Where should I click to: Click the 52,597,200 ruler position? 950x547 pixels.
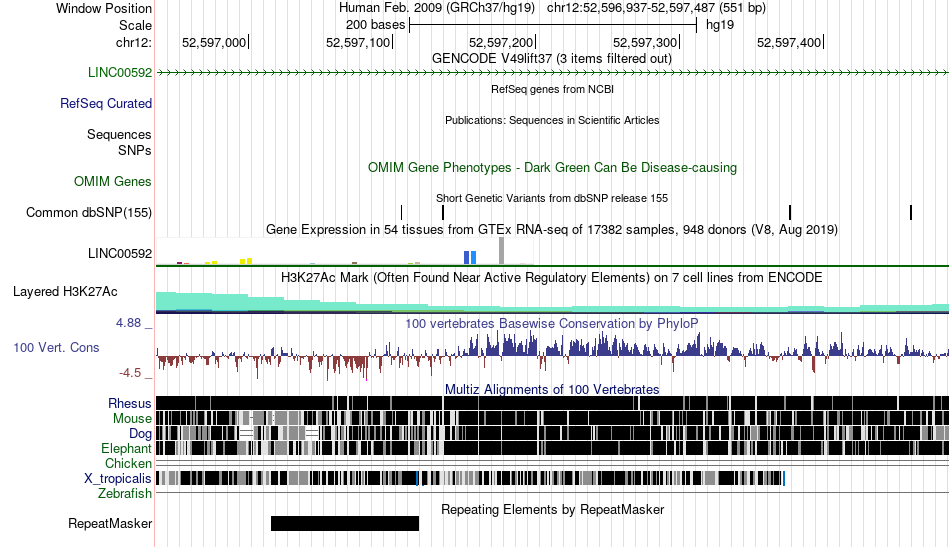[x=501, y=42]
